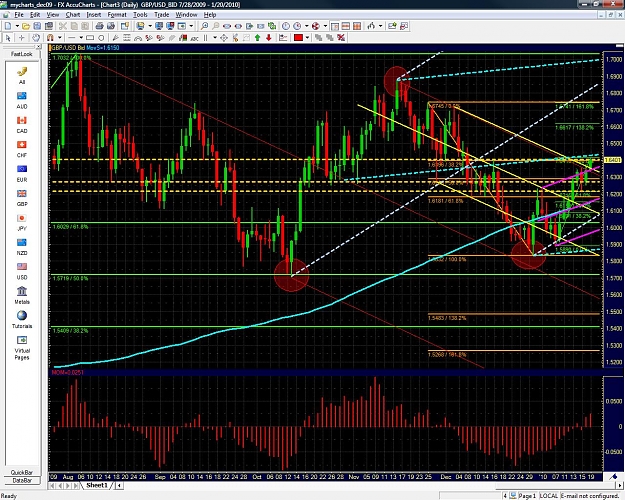The width and height of the screenshot is (625, 500).
Task: Select the ellipse drawing tool
Action: point(101,38)
